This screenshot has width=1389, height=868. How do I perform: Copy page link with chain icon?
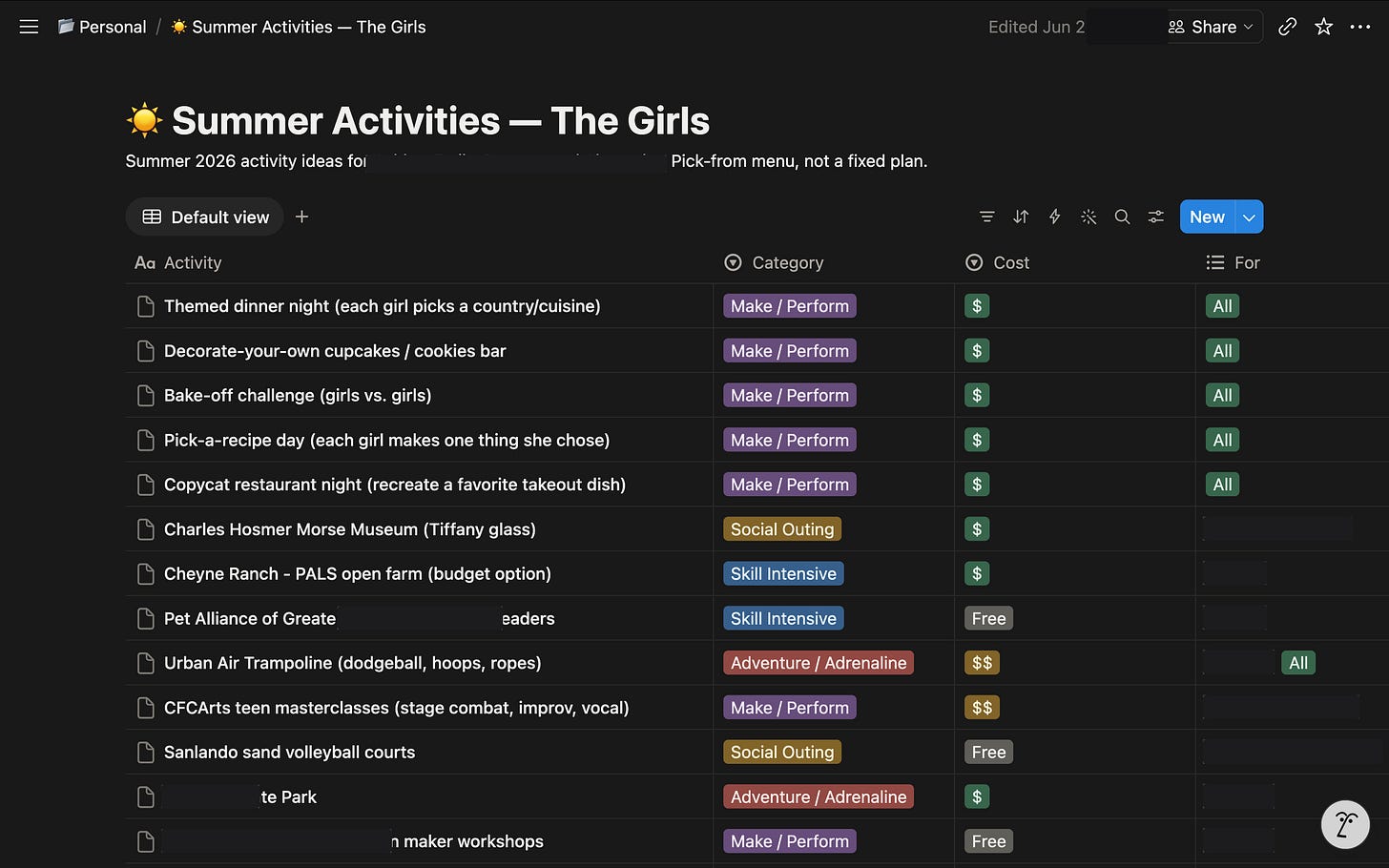(1287, 27)
